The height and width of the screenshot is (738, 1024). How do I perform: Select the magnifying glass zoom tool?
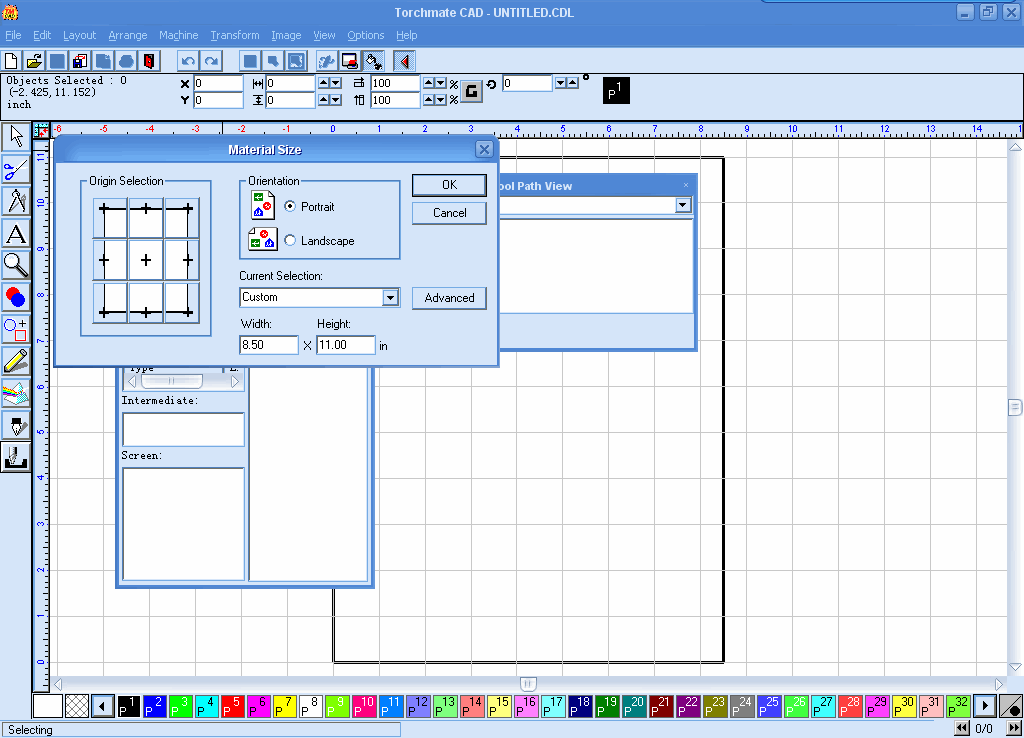[x=16, y=265]
